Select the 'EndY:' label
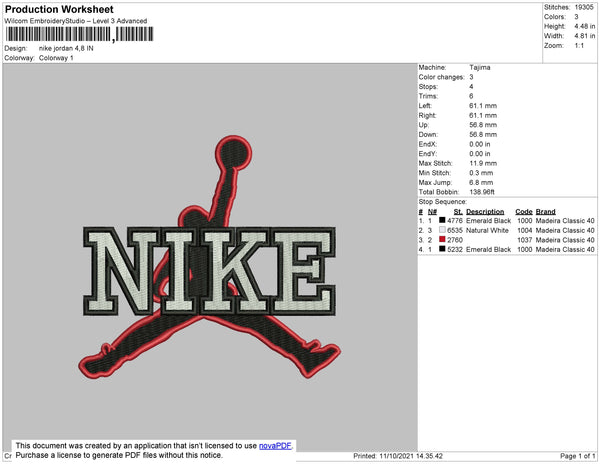Image resolution: width=600 pixels, height=464 pixels. click(427, 154)
